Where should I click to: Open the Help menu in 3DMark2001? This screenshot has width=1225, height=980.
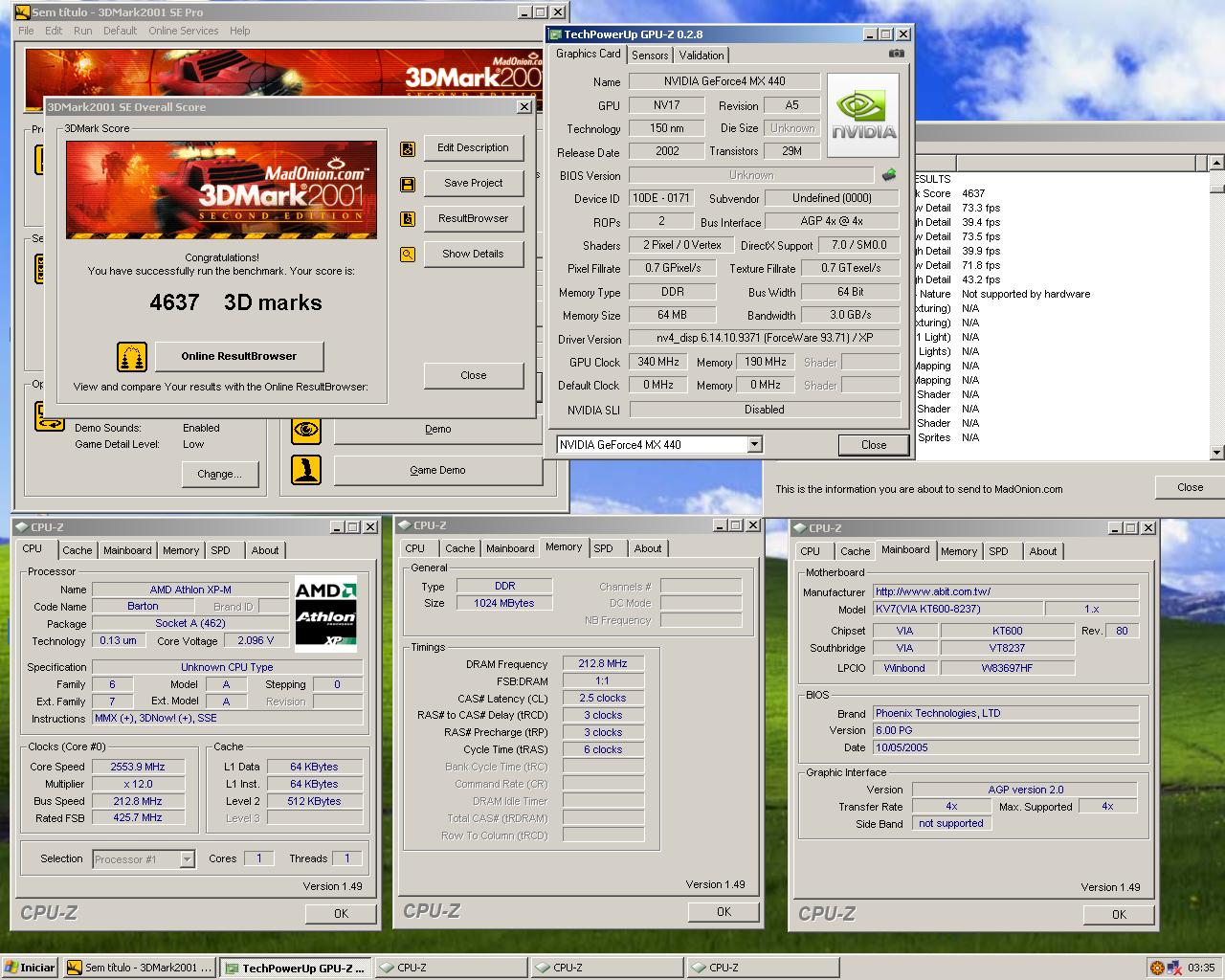coord(239,31)
